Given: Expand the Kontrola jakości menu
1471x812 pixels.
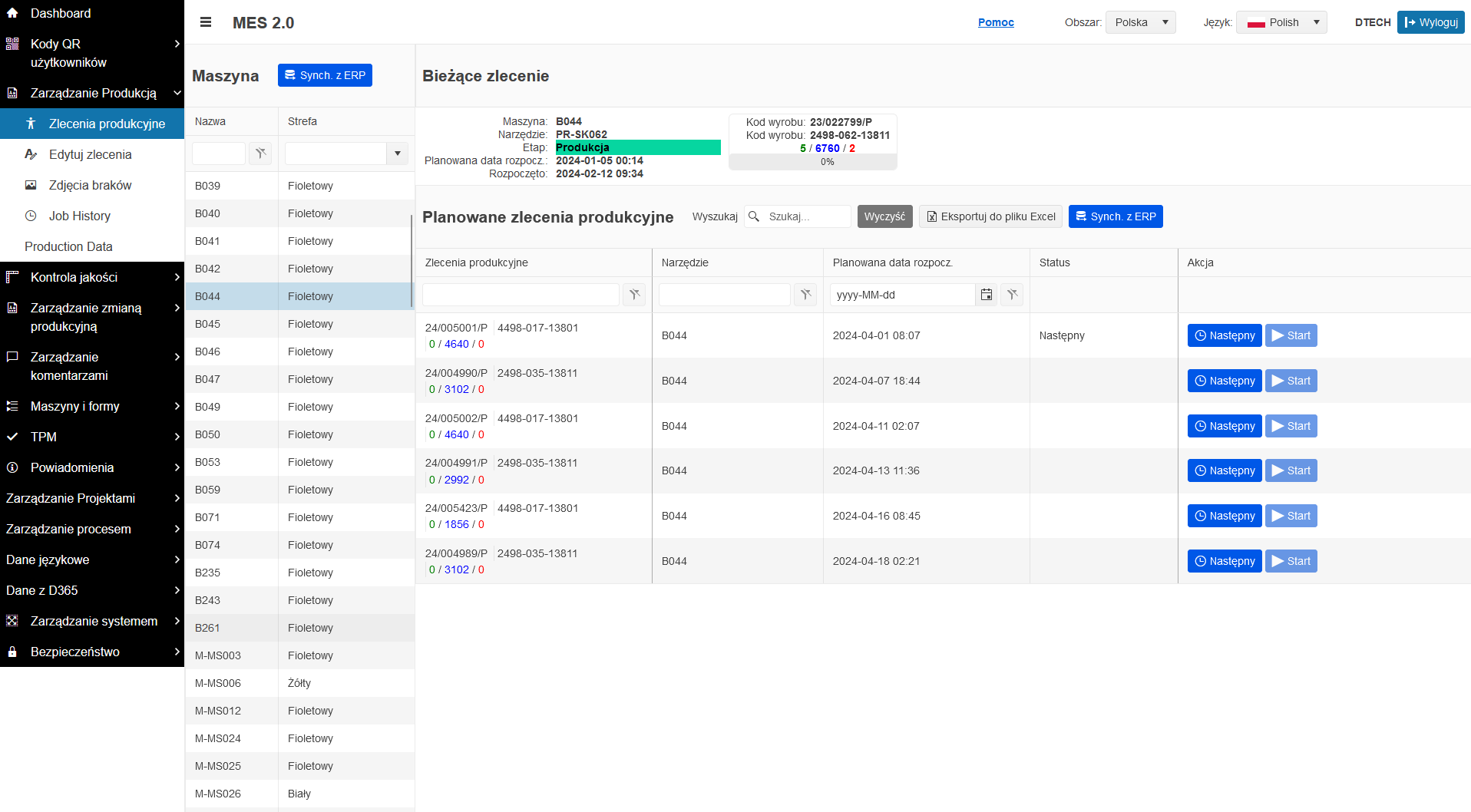Looking at the screenshot, I should 92,277.
